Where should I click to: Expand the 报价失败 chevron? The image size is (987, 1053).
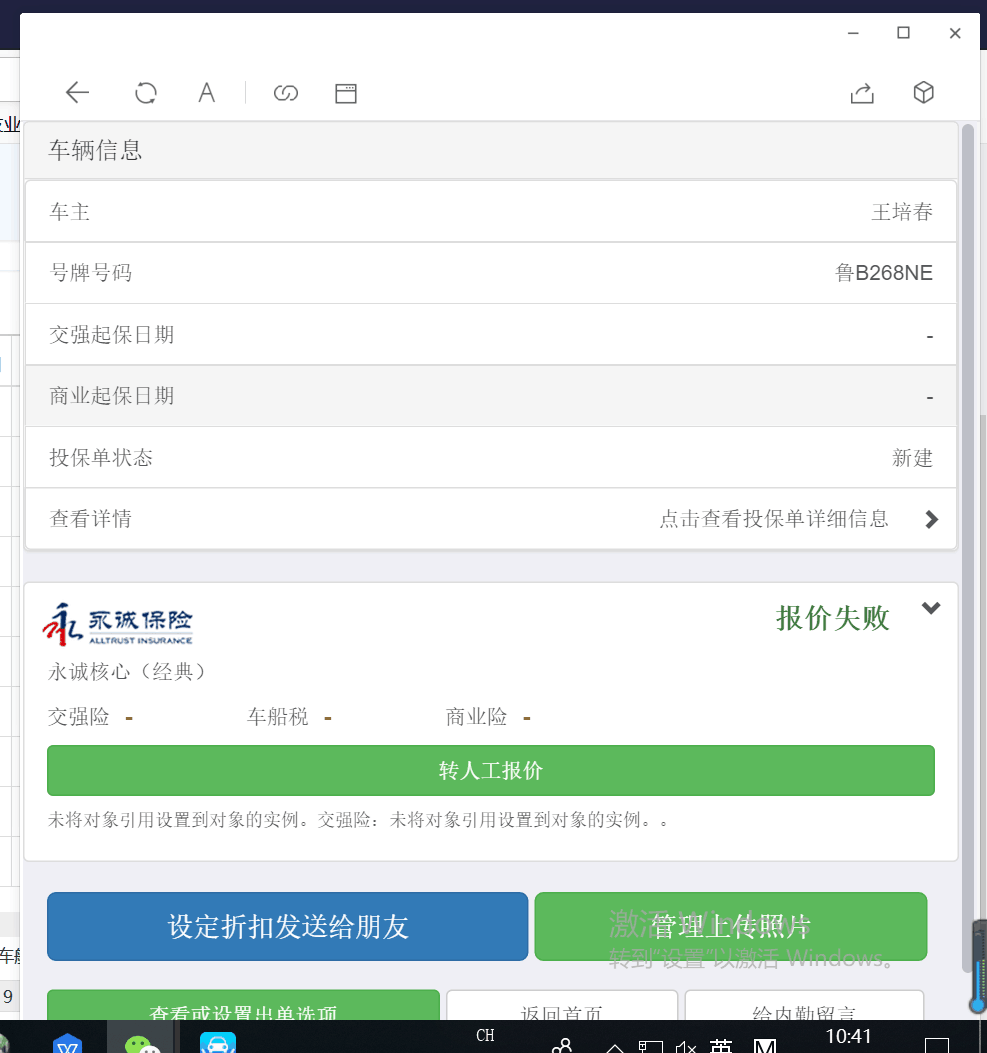[x=931, y=608]
